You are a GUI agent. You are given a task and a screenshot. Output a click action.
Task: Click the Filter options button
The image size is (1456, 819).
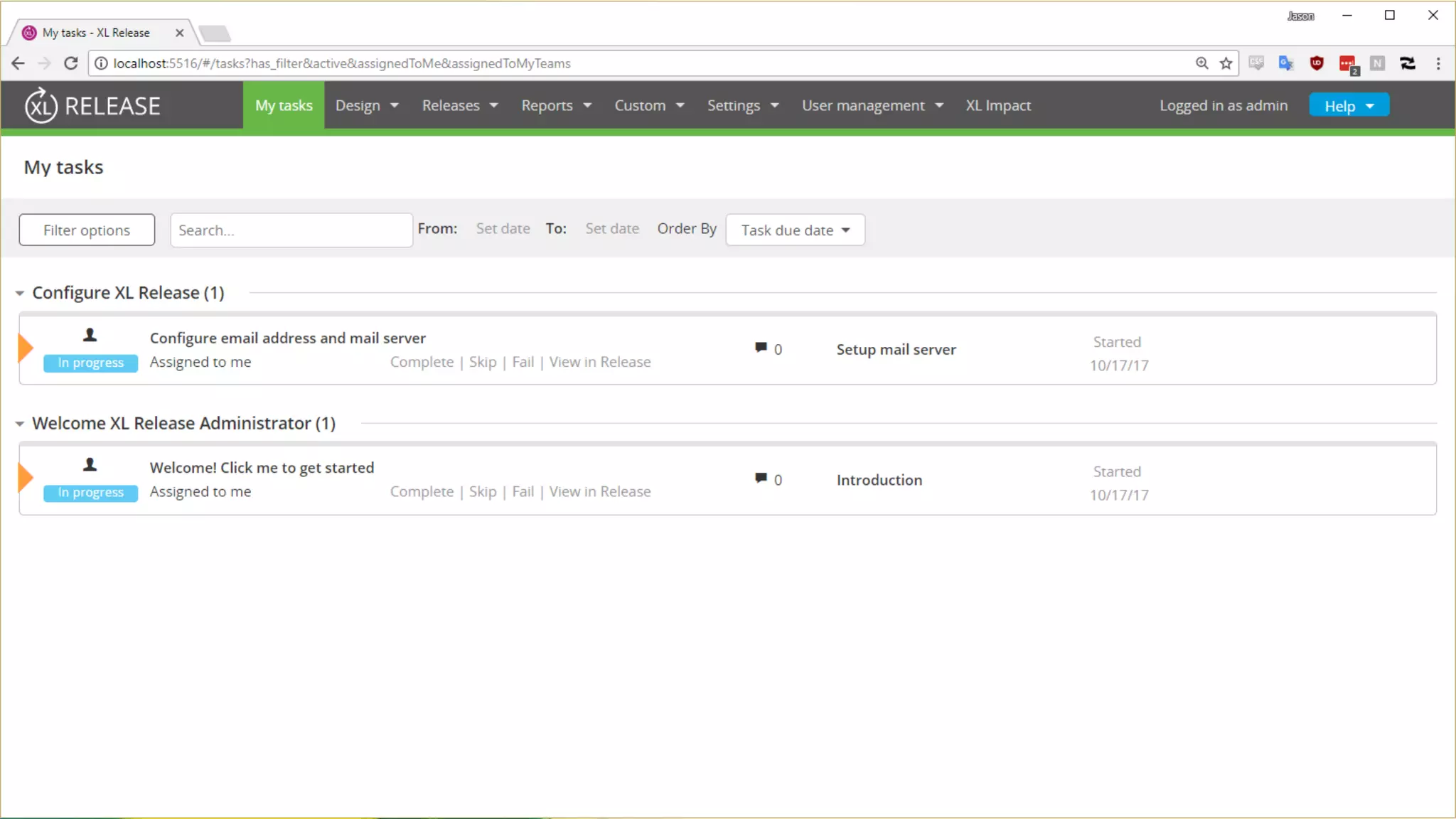click(87, 230)
